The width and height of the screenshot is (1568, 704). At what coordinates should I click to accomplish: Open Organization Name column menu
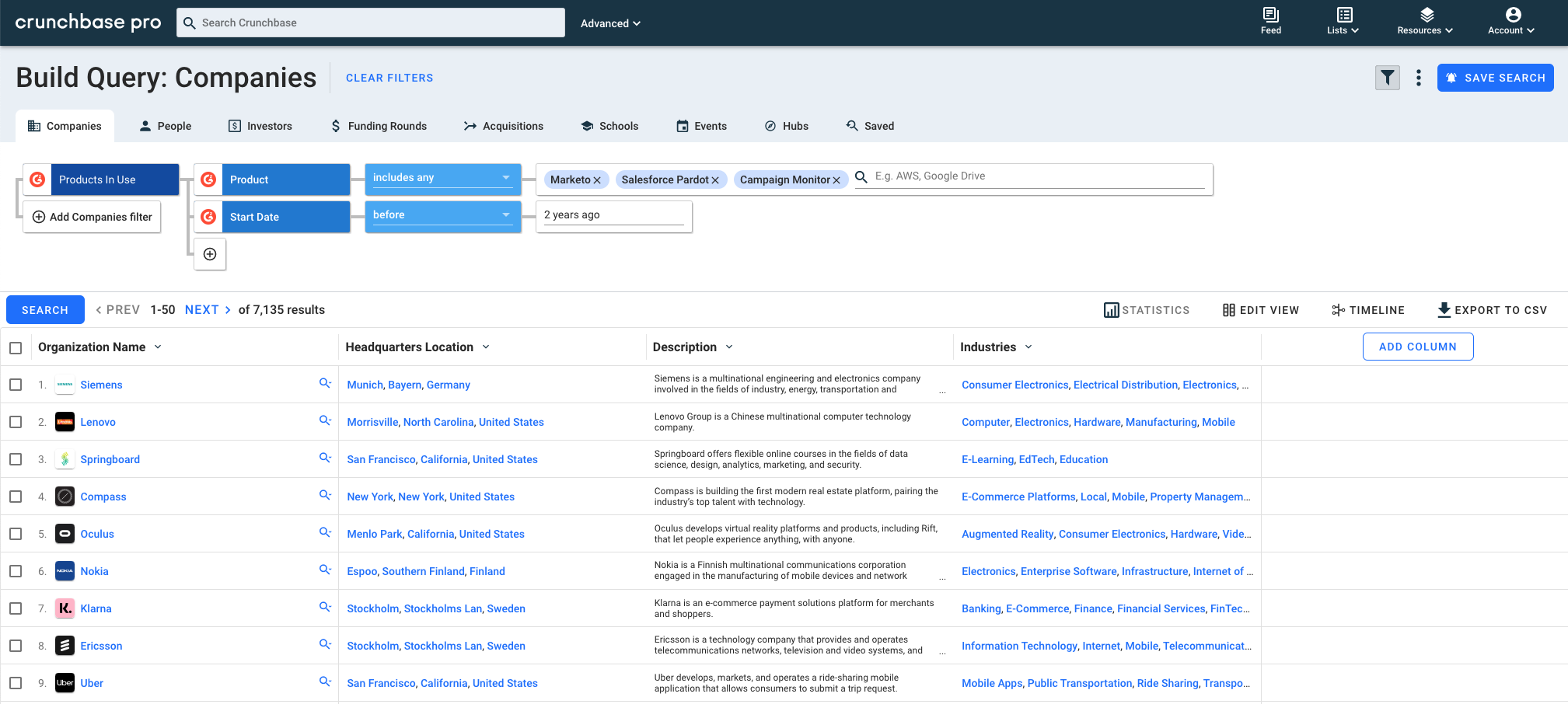158,347
